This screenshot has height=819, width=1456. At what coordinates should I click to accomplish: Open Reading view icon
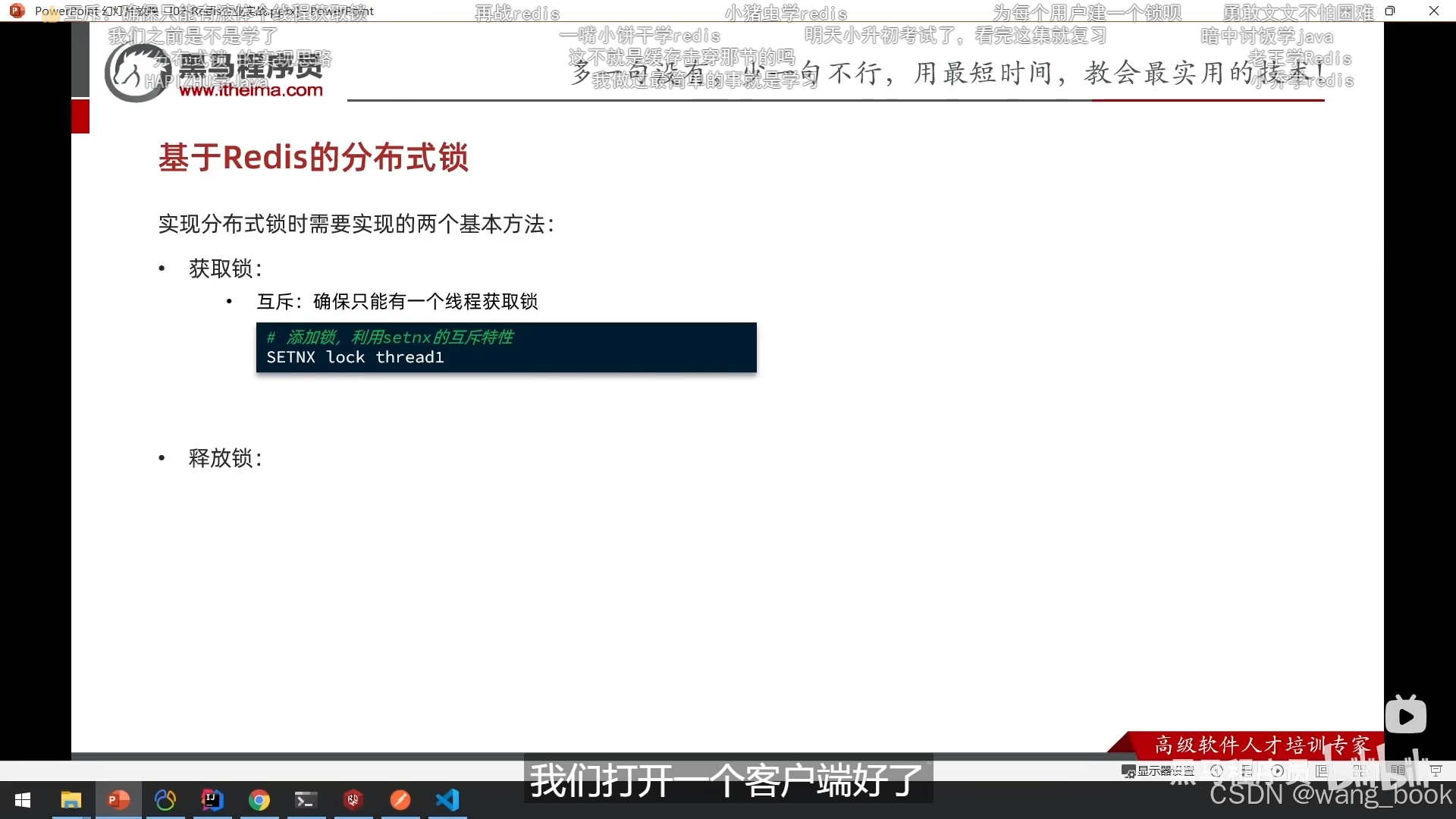(1398, 770)
